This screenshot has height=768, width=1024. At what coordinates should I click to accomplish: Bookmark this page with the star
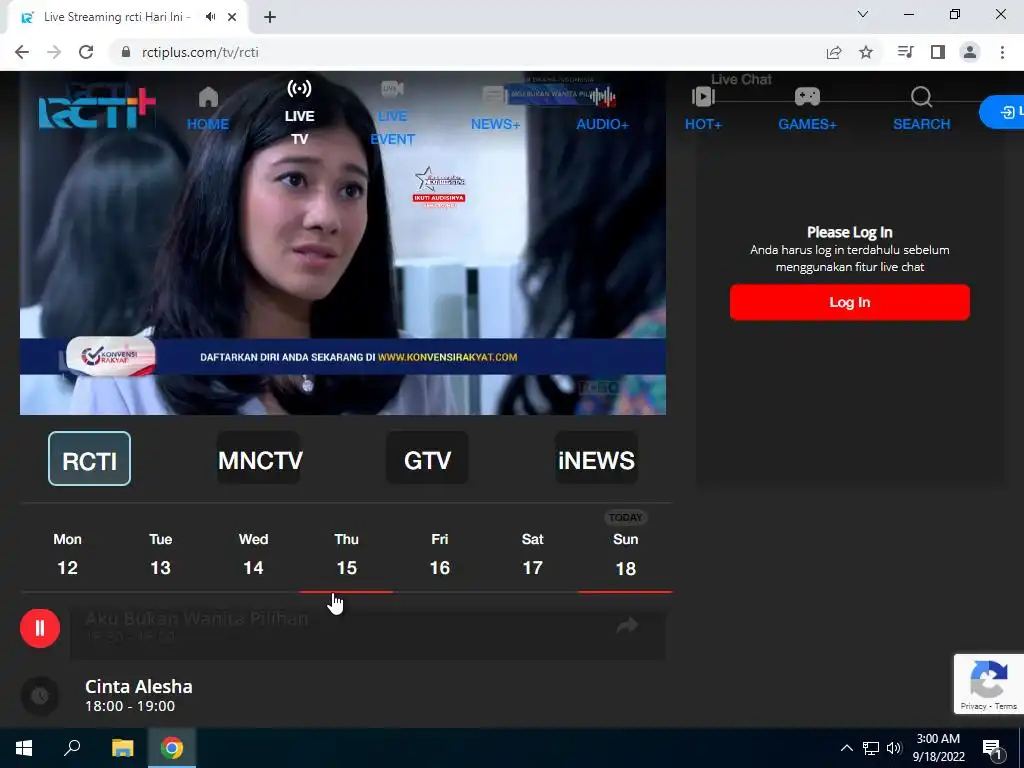pos(866,52)
